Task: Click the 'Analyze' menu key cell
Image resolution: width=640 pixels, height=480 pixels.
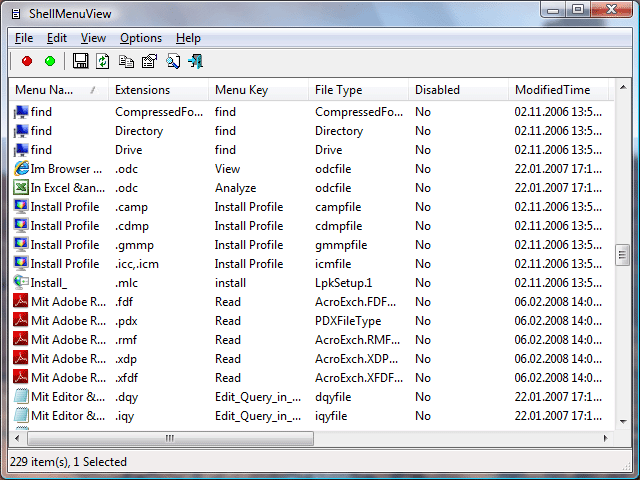Action: pos(236,188)
